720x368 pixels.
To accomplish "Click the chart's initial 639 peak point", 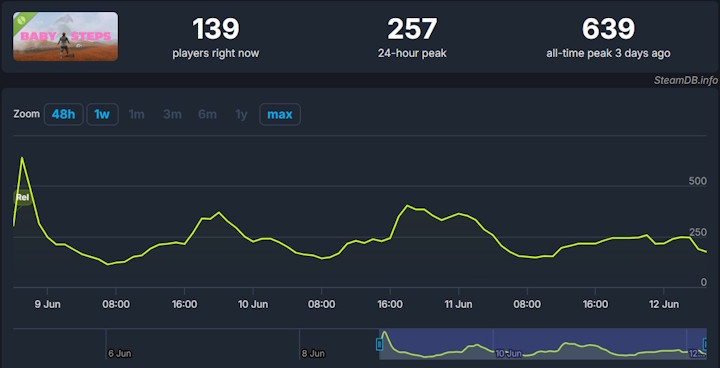I will [x=22, y=158].
